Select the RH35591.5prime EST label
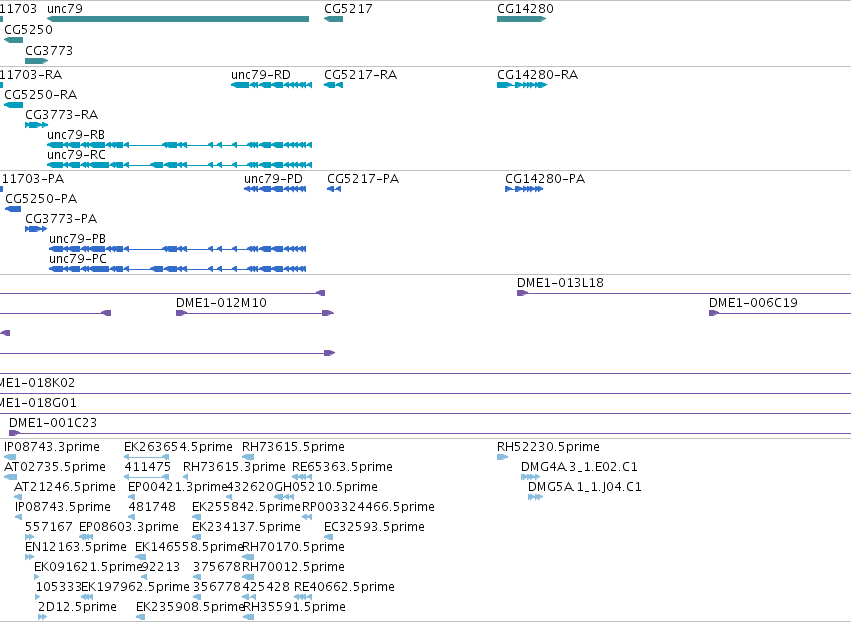 coord(294,607)
